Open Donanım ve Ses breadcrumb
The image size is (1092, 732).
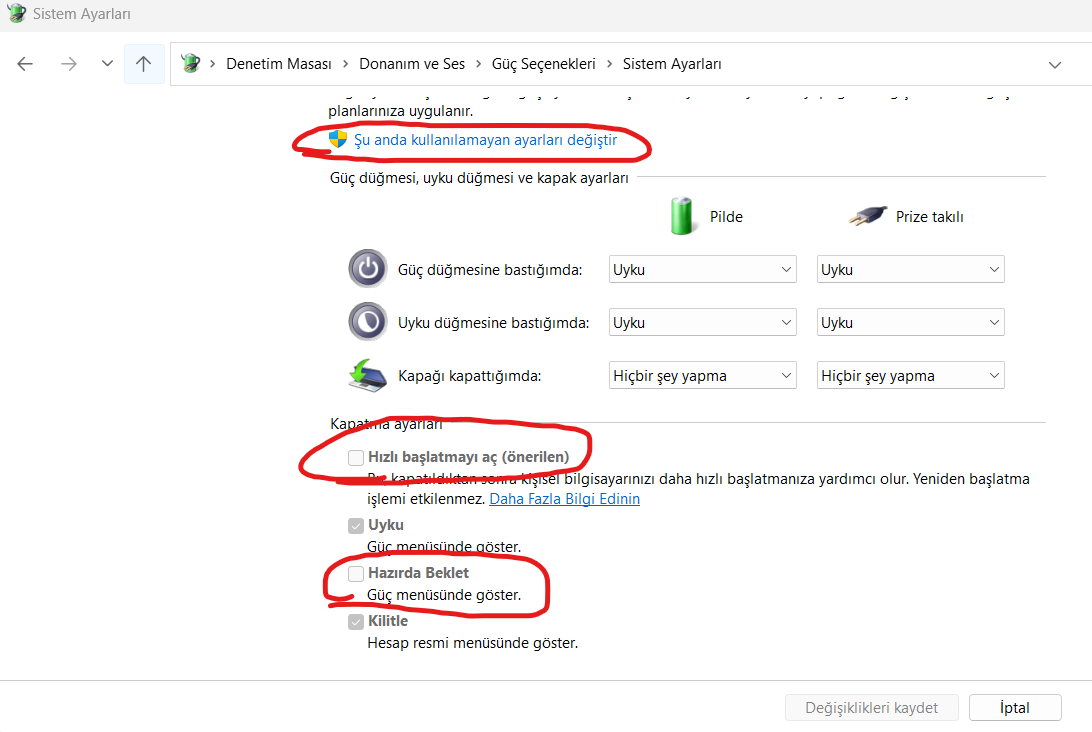[x=412, y=64]
